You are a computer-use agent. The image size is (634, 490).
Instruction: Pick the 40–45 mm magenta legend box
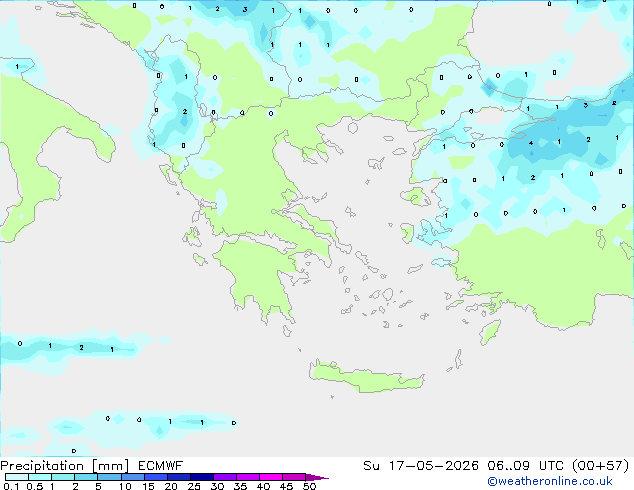point(271,477)
